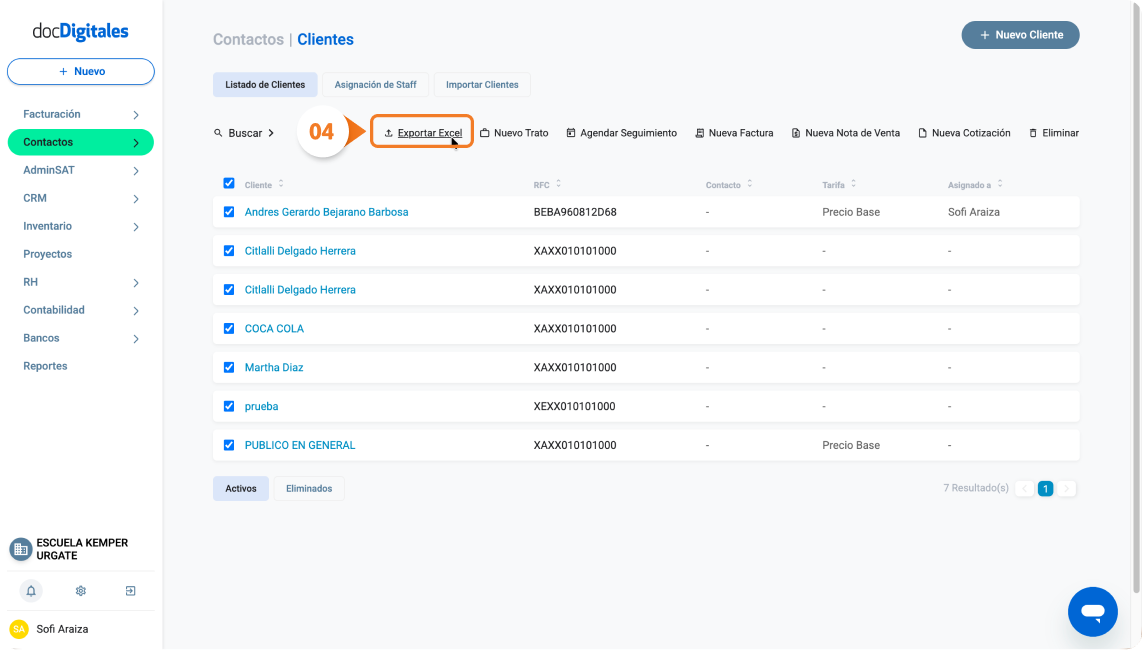
Task: Show Eliminados clients tab
Action: (309, 489)
